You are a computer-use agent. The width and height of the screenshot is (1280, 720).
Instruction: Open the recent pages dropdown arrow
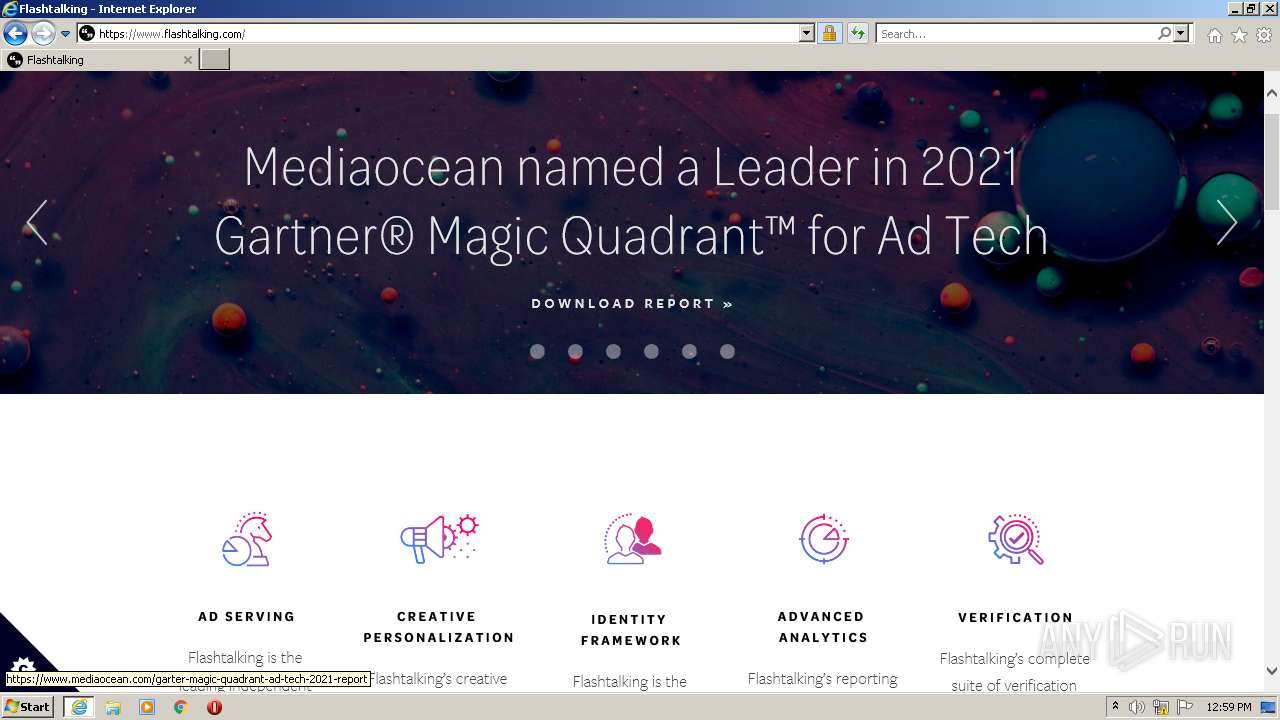66,34
